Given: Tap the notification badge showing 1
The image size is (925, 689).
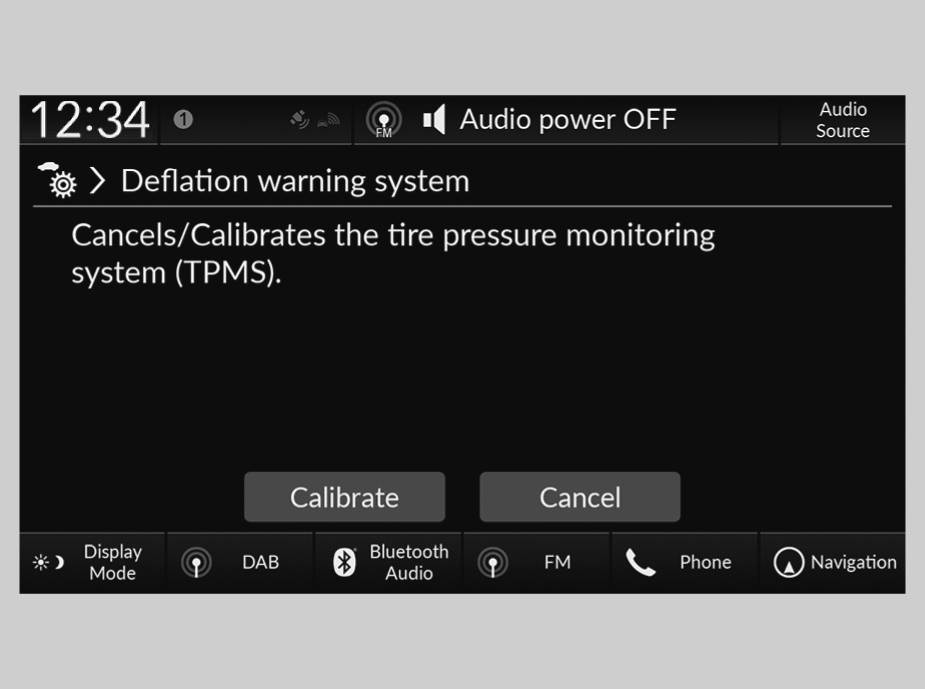Looking at the screenshot, I should coord(183,120).
